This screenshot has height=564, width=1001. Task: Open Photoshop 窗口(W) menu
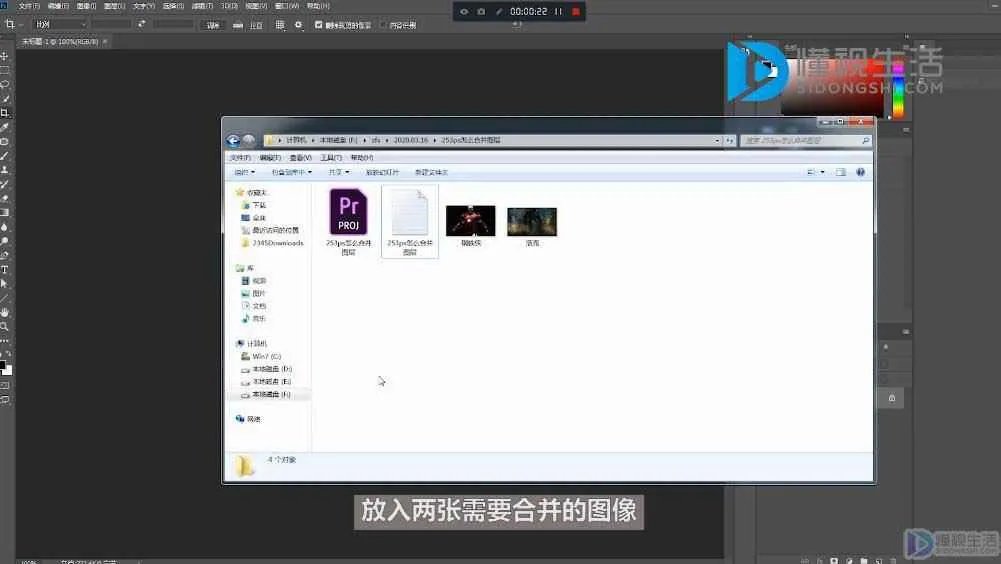[x=287, y=6]
